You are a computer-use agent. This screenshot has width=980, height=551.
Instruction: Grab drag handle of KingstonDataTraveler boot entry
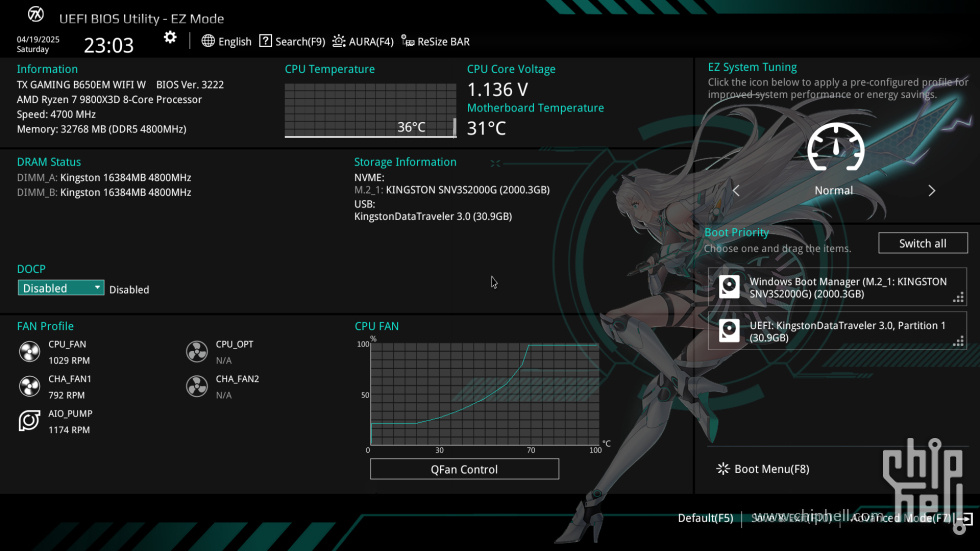[958, 340]
